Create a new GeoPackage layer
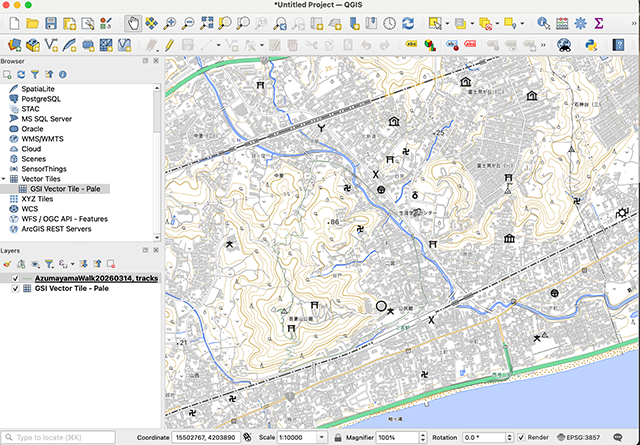Image resolution: width=640 pixels, height=445 pixels. point(33,44)
